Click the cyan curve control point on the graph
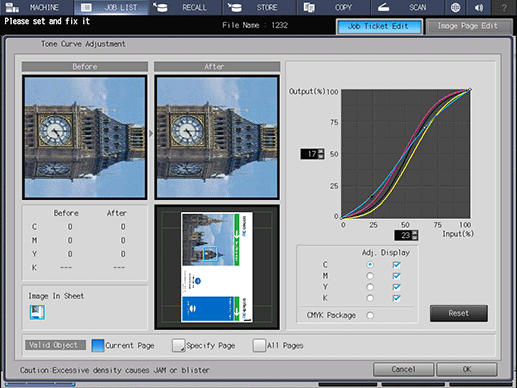Screen dimensions: 517x388 [x=372, y=197]
